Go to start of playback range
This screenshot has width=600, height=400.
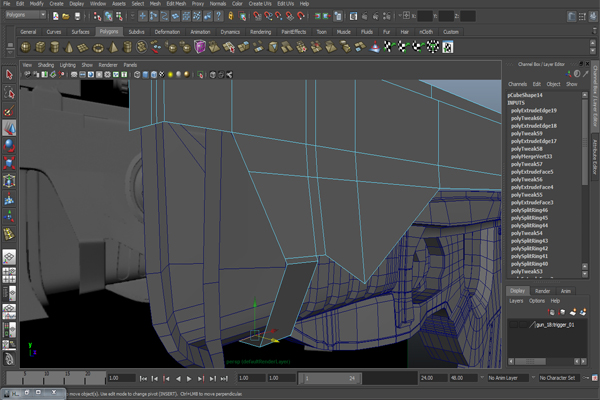(143, 379)
